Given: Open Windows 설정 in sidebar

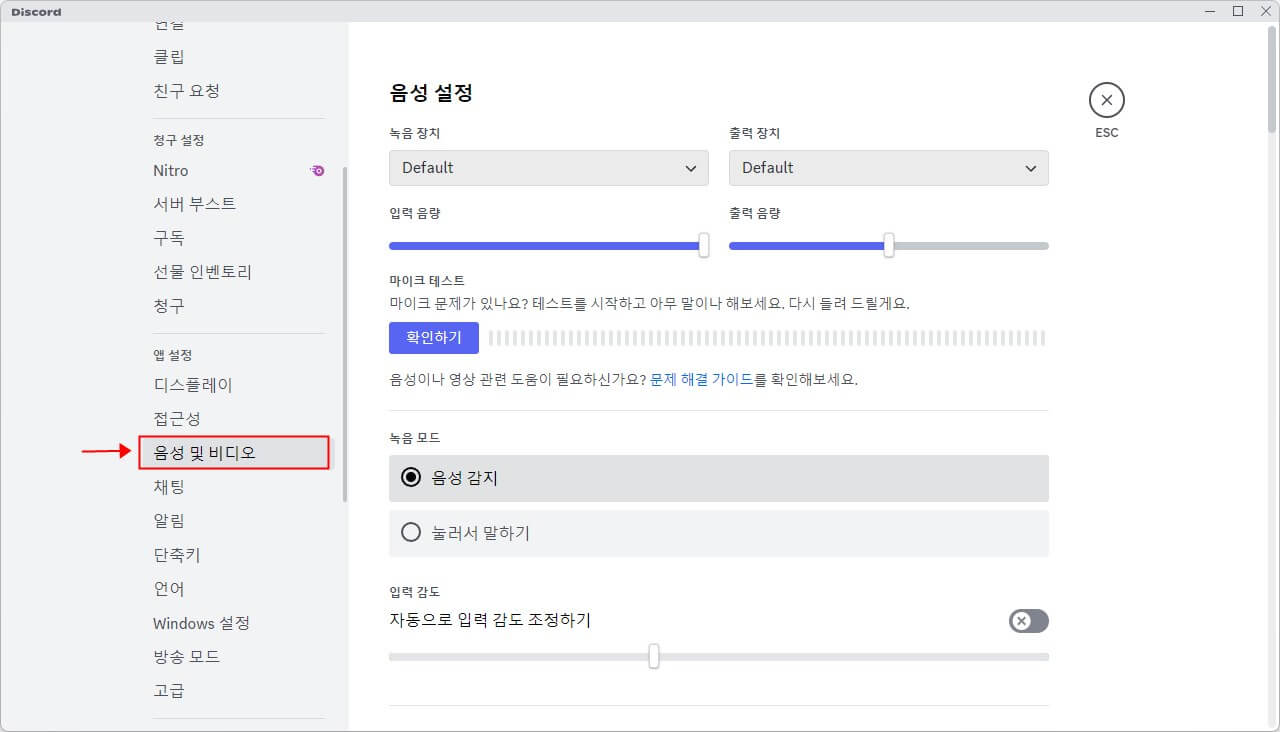Looking at the screenshot, I should [x=200, y=622].
